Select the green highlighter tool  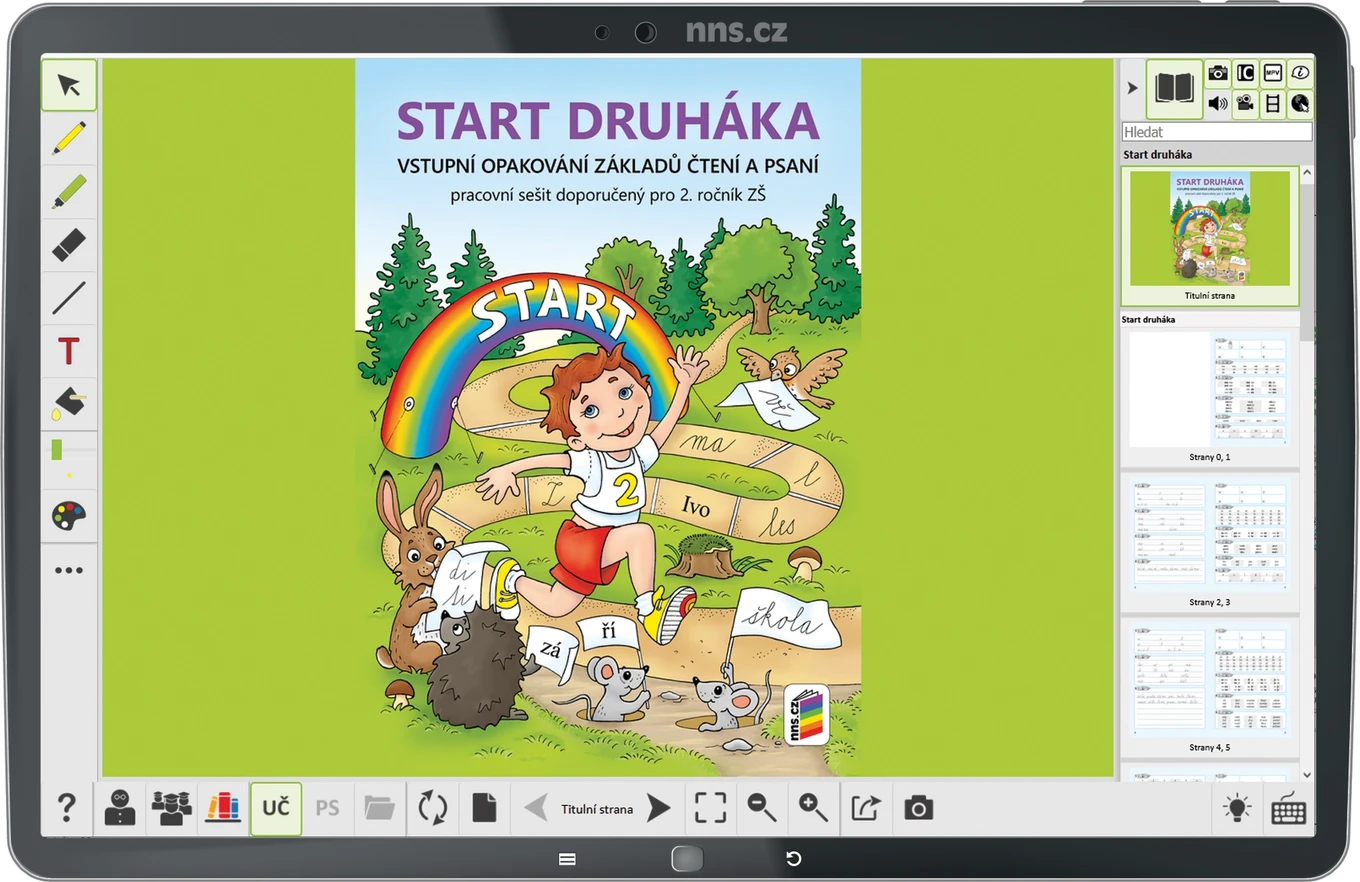69,191
